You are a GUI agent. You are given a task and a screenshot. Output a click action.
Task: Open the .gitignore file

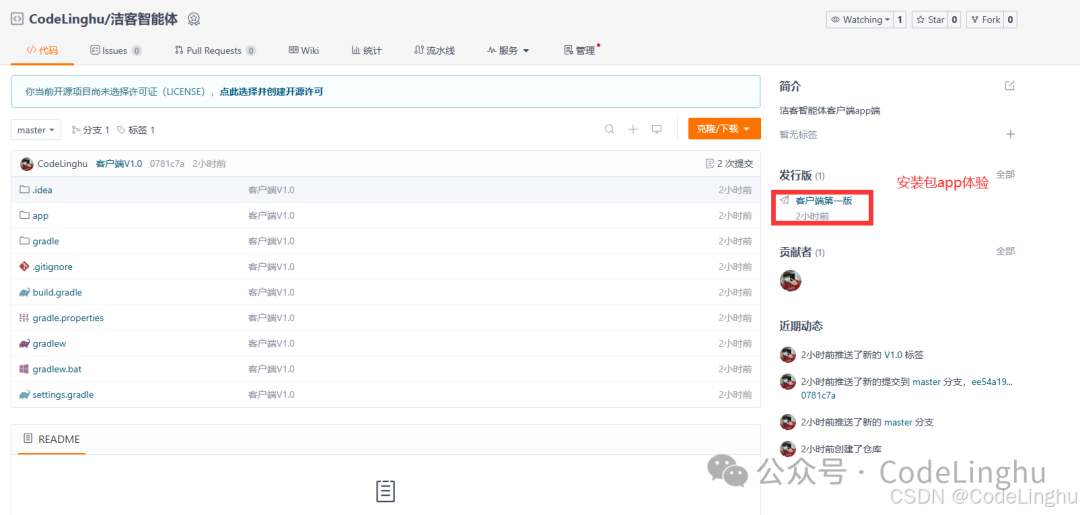click(x=52, y=266)
